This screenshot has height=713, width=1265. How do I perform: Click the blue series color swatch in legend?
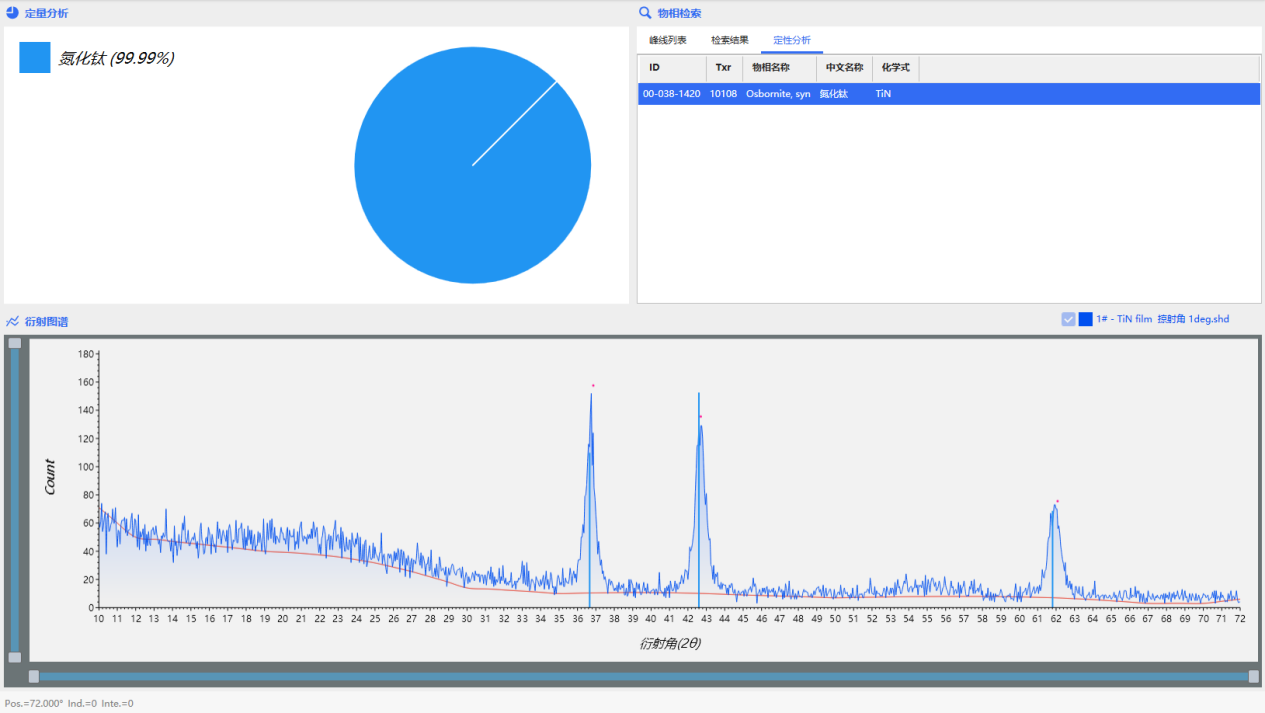click(1085, 319)
